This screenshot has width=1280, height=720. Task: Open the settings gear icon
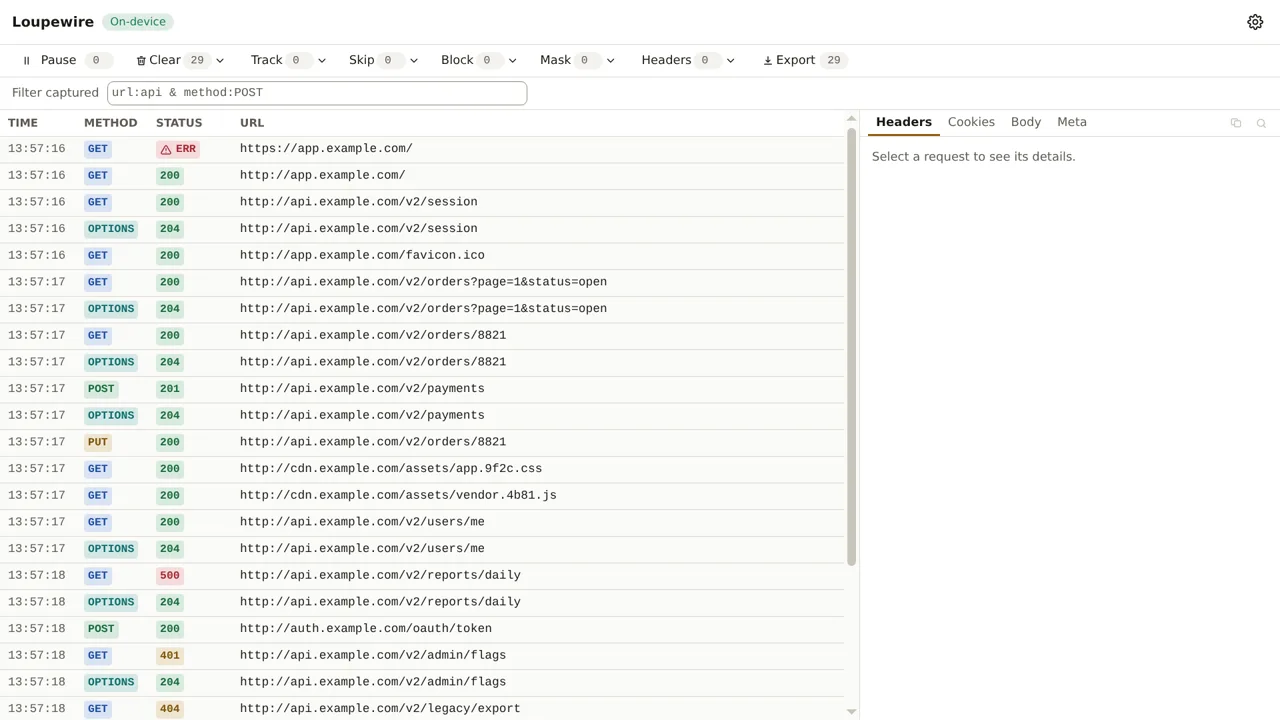[x=1255, y=22]
